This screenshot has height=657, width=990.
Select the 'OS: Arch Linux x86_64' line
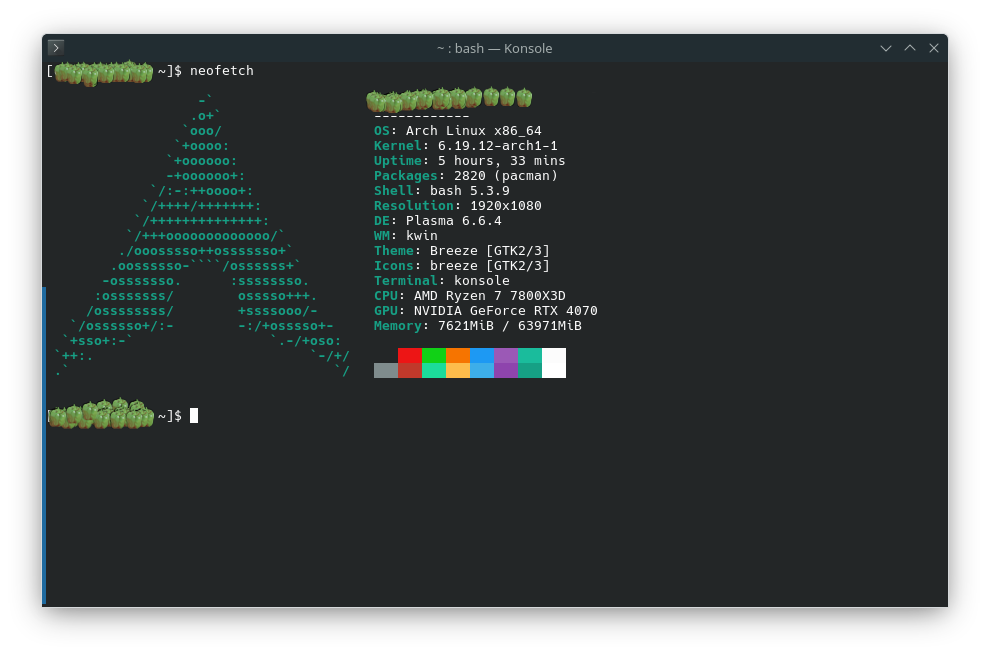pyautogui.click(x=458, y=131)
